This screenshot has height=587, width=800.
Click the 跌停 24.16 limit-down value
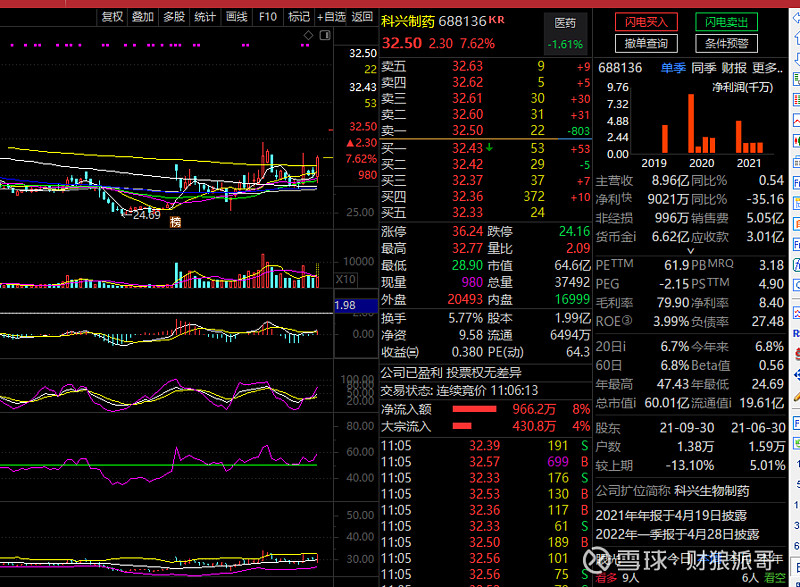coord(574,232)
